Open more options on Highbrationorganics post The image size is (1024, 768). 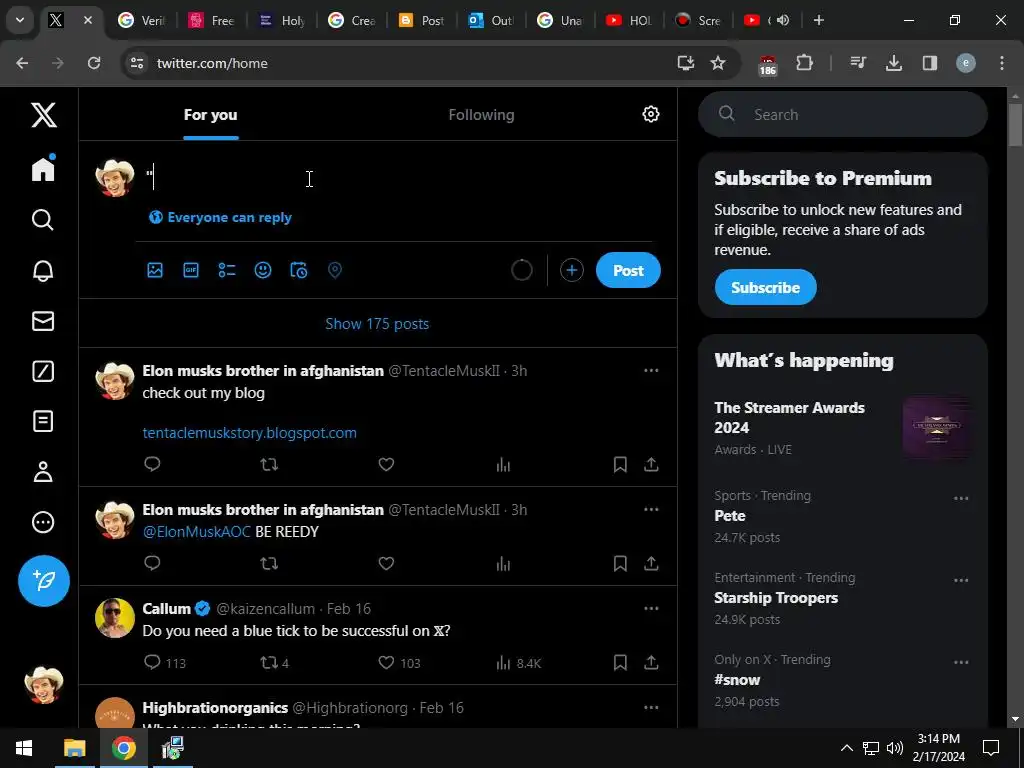coord(651,707)
